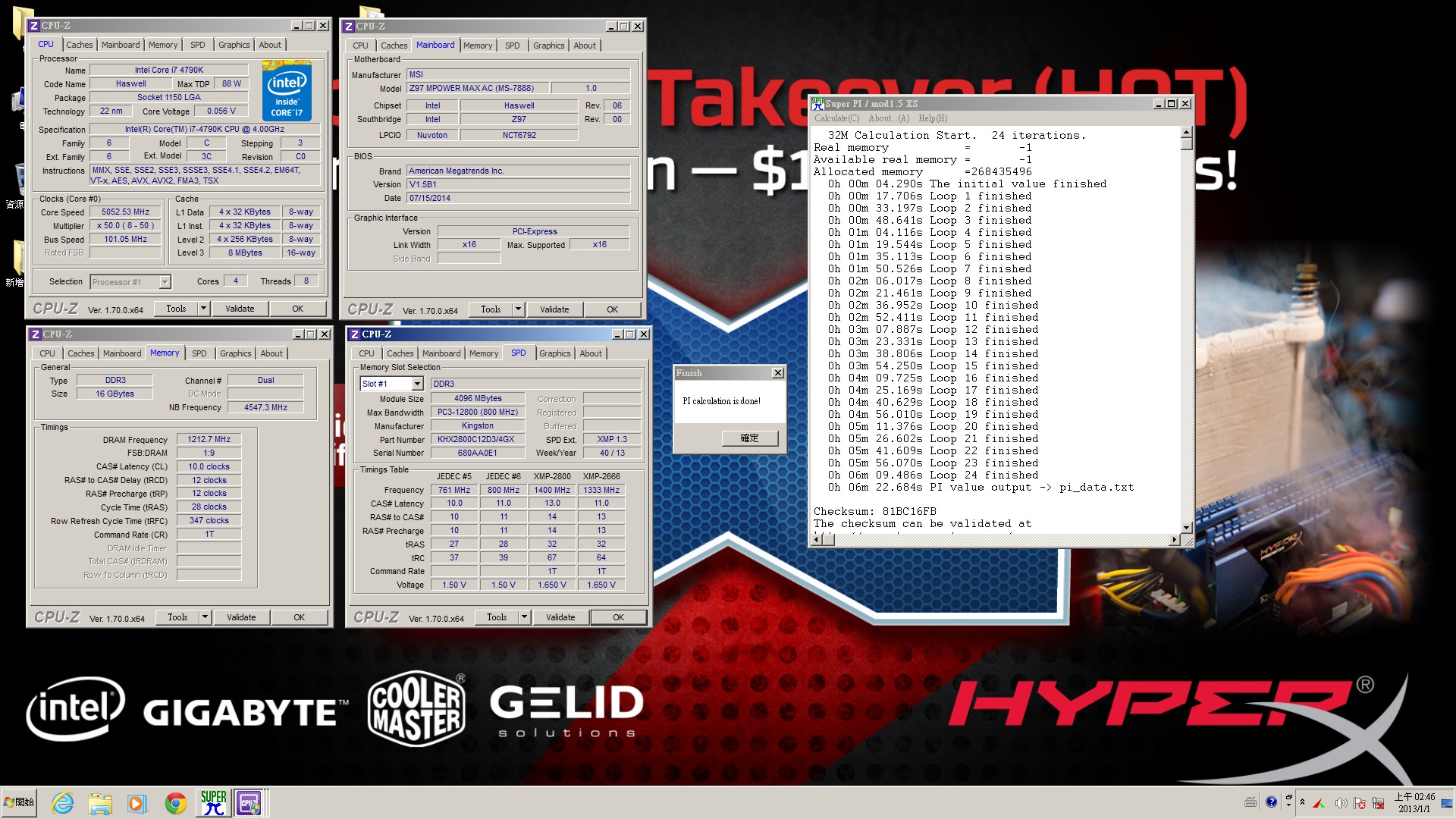Open Windows Explorer folder icon on taskbar
This screenshot has width=1456, height=819.
(x=99, y=802)
